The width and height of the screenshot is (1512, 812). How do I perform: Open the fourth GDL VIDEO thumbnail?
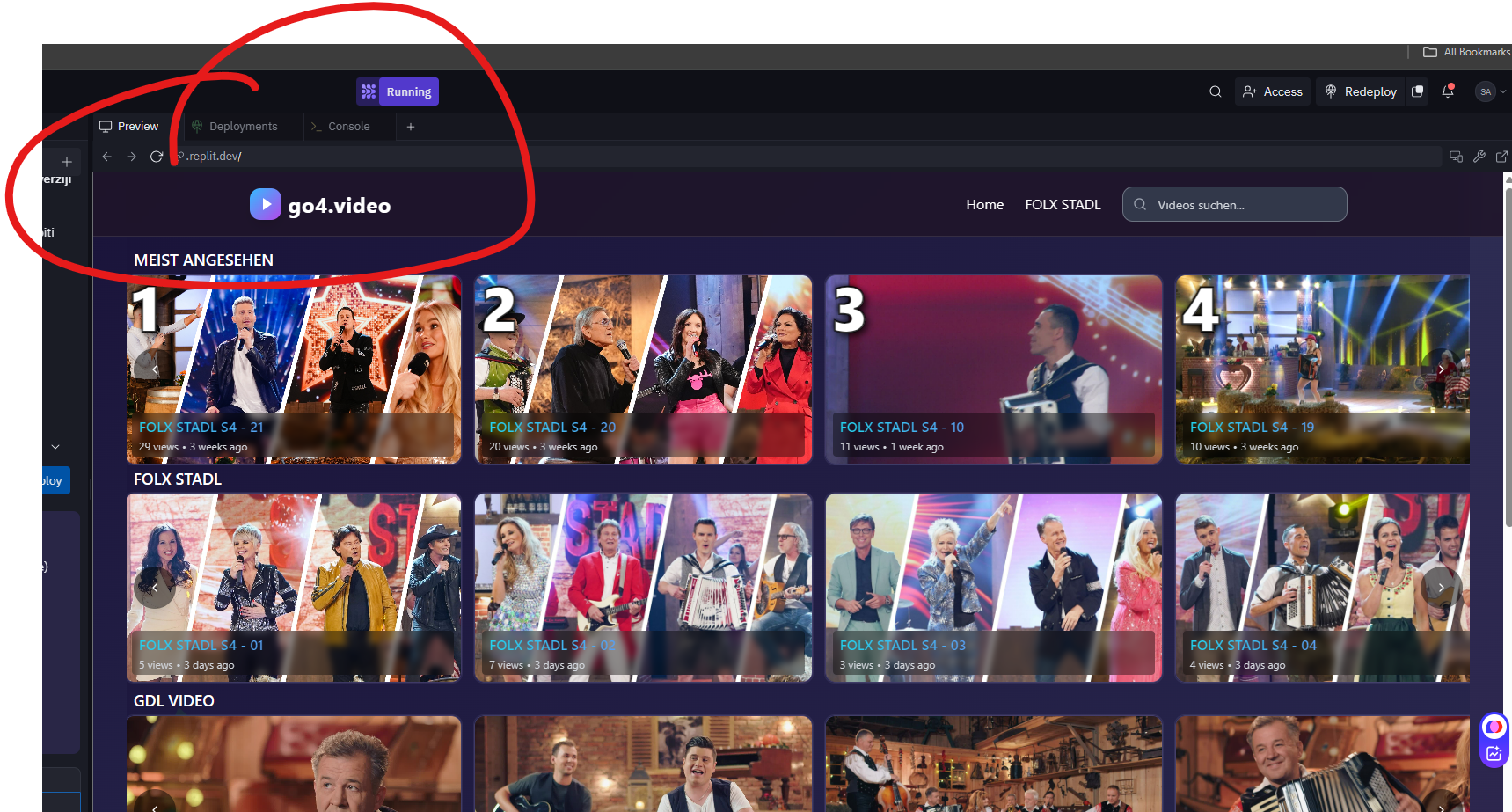point(1323,764)
